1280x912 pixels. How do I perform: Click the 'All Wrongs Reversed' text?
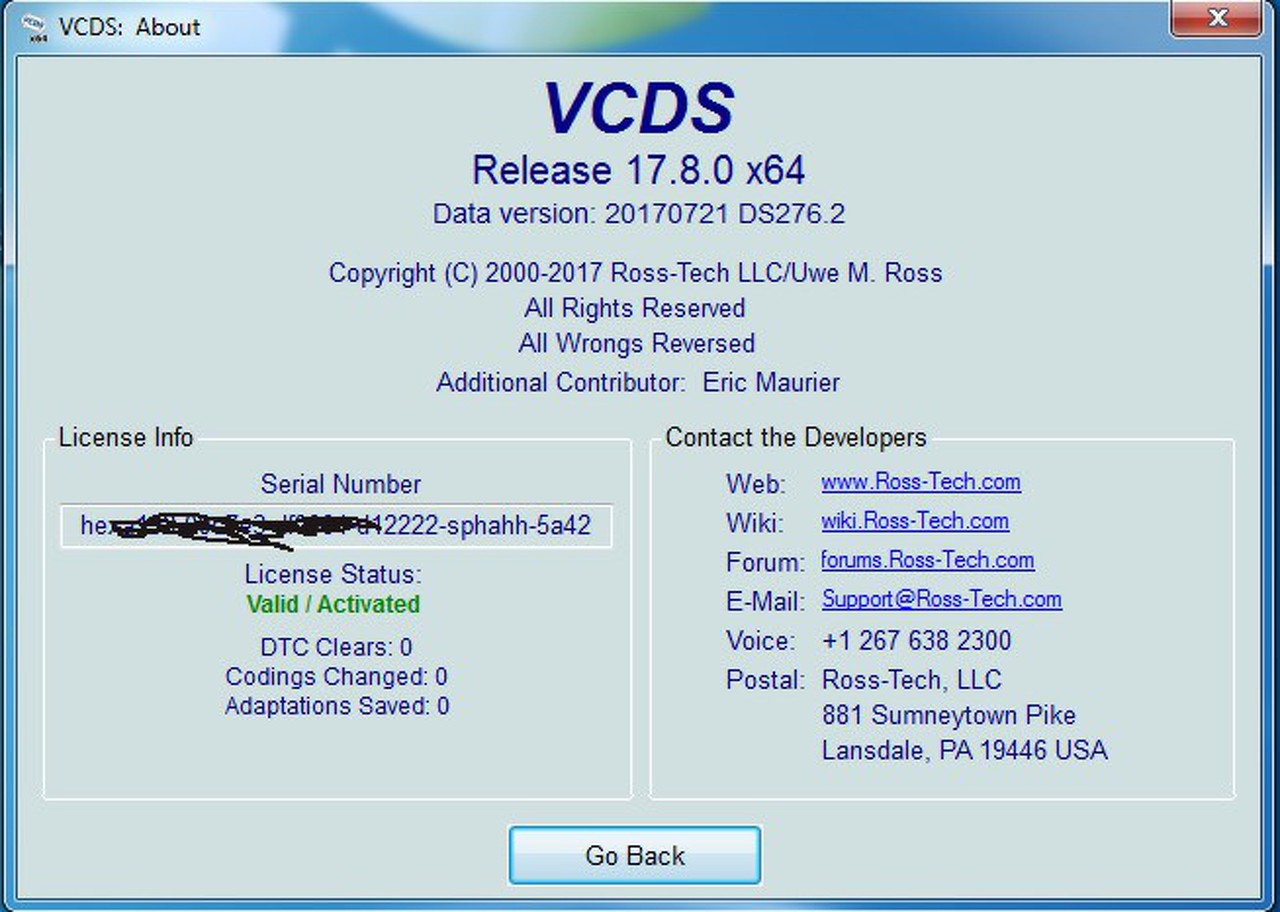[x=636, y=344]
